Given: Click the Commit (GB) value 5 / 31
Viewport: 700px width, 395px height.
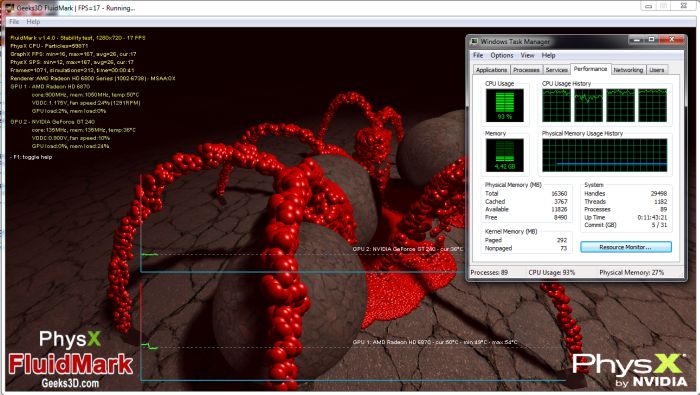Looking at the screenshot, I should click(659, 225).
